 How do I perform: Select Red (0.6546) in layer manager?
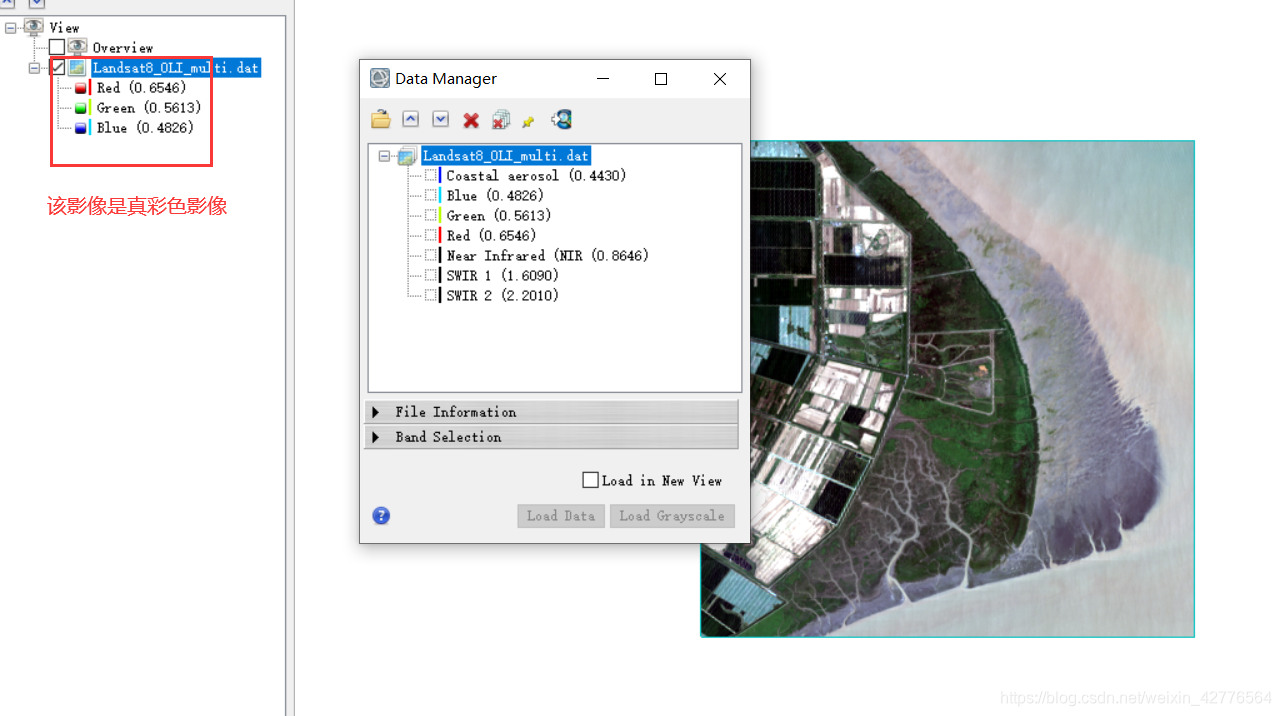click(x=141, y=88)
